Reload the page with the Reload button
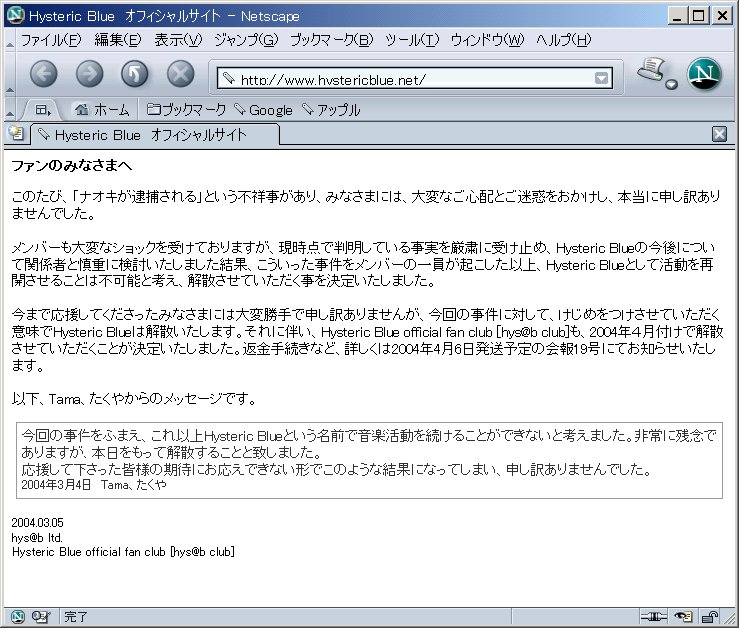The width and height of the screenshot is (739, 628). [x=135, y=74]
